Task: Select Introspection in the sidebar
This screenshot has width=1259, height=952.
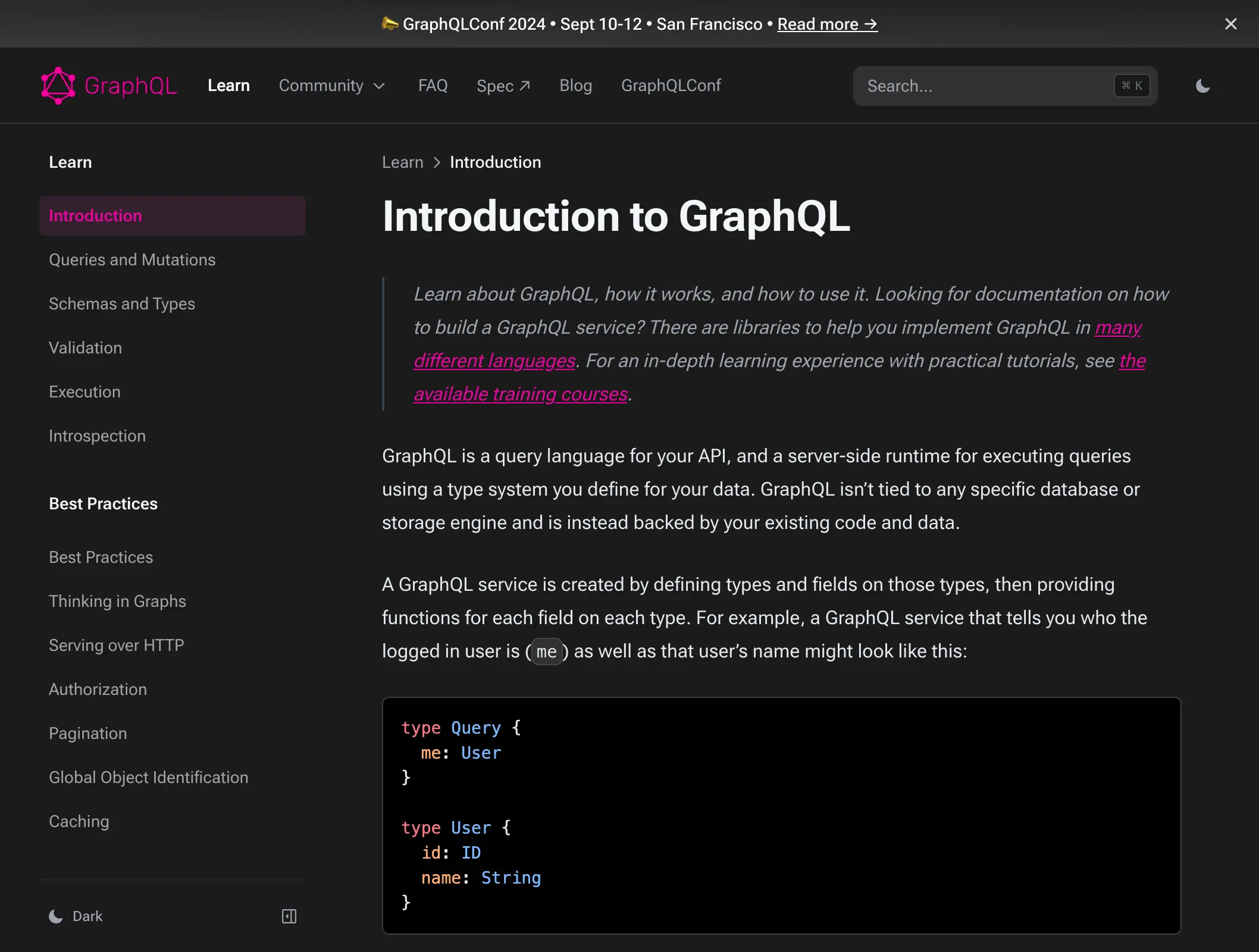Action: coord(97,436)
